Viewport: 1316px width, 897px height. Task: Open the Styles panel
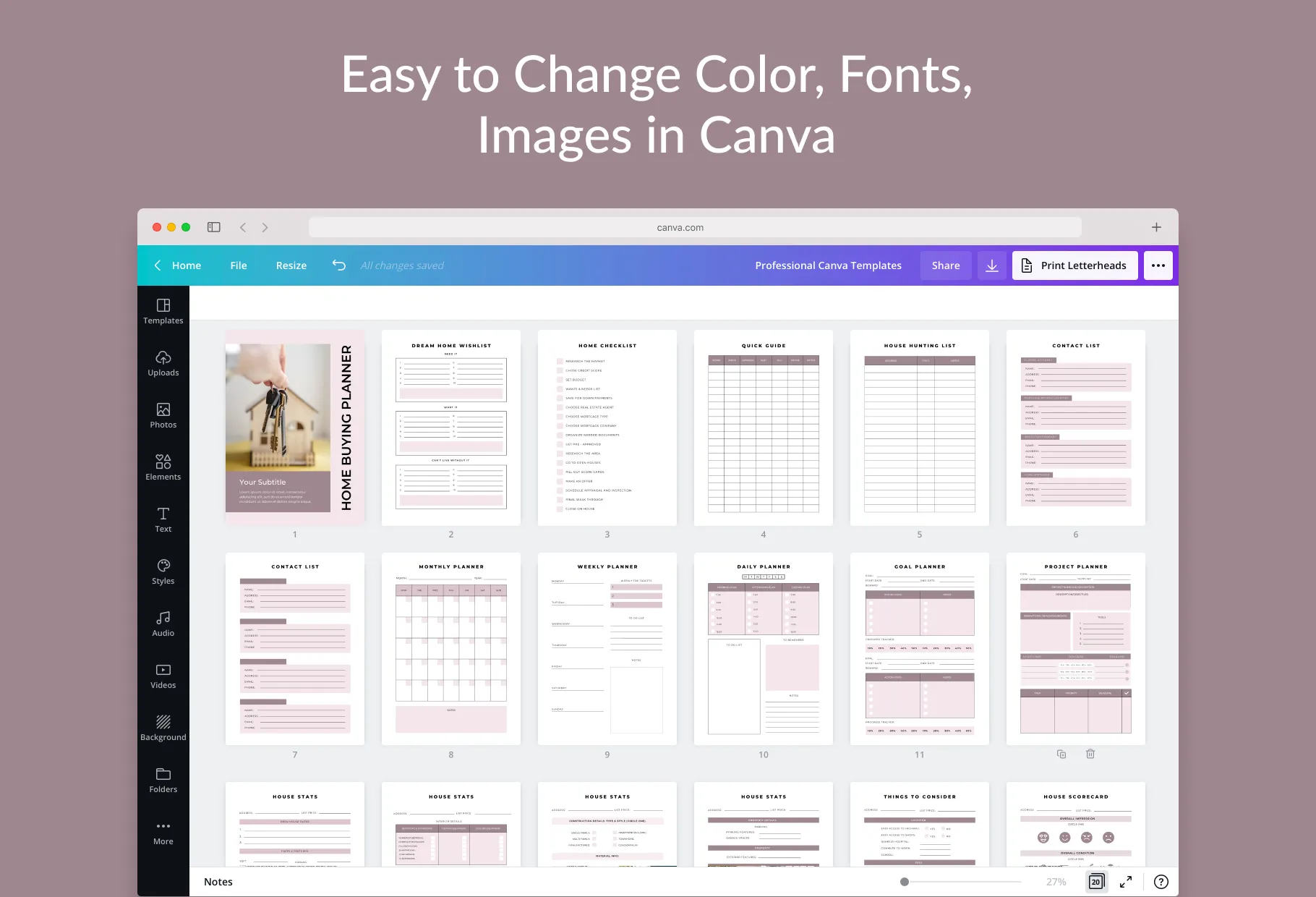point(163,572)
